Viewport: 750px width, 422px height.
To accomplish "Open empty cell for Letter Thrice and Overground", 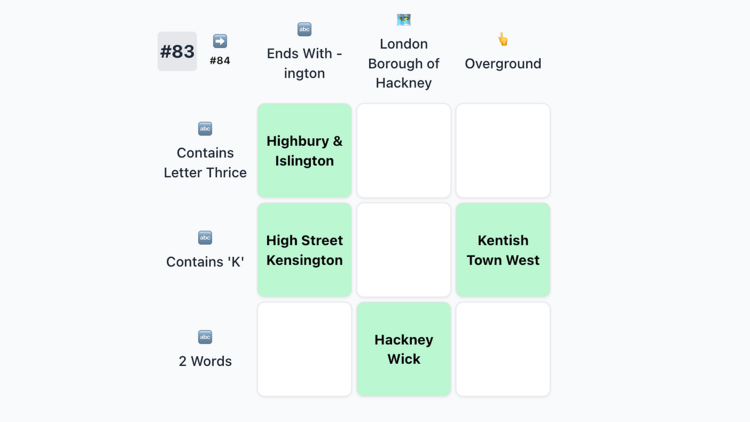I will pos(503,151).
